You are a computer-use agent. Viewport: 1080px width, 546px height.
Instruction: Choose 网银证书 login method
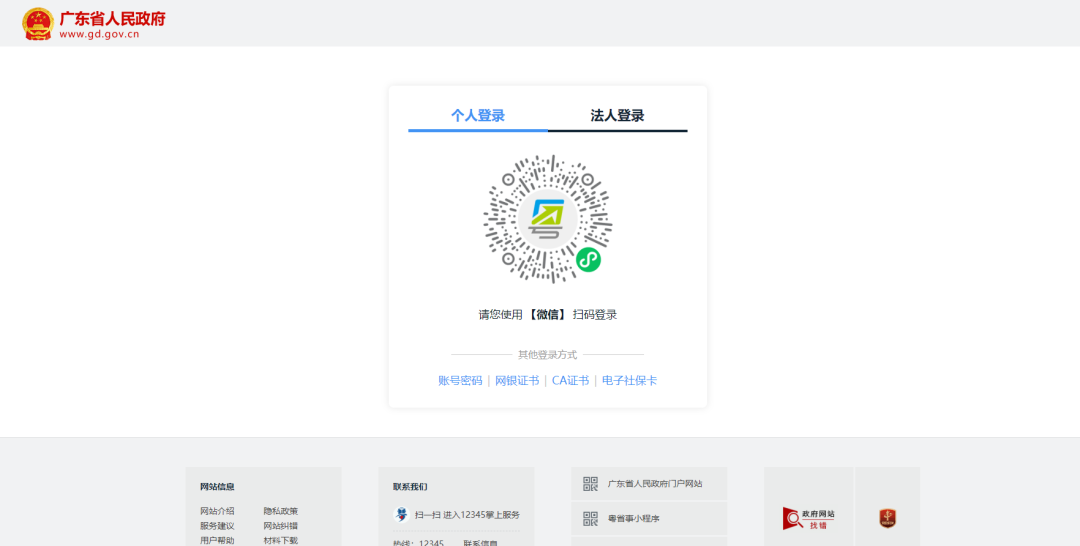pos(517,381)
